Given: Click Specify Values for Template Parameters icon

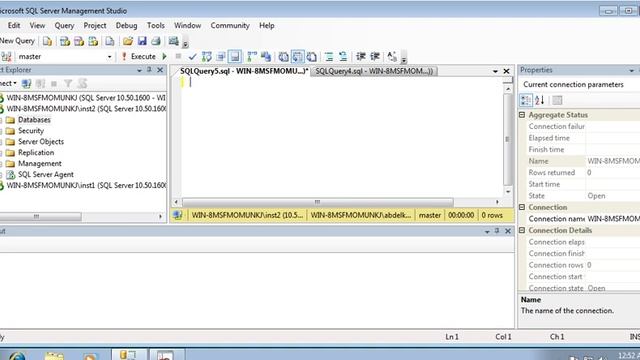Looking at the screenshot, I should 392,57.
